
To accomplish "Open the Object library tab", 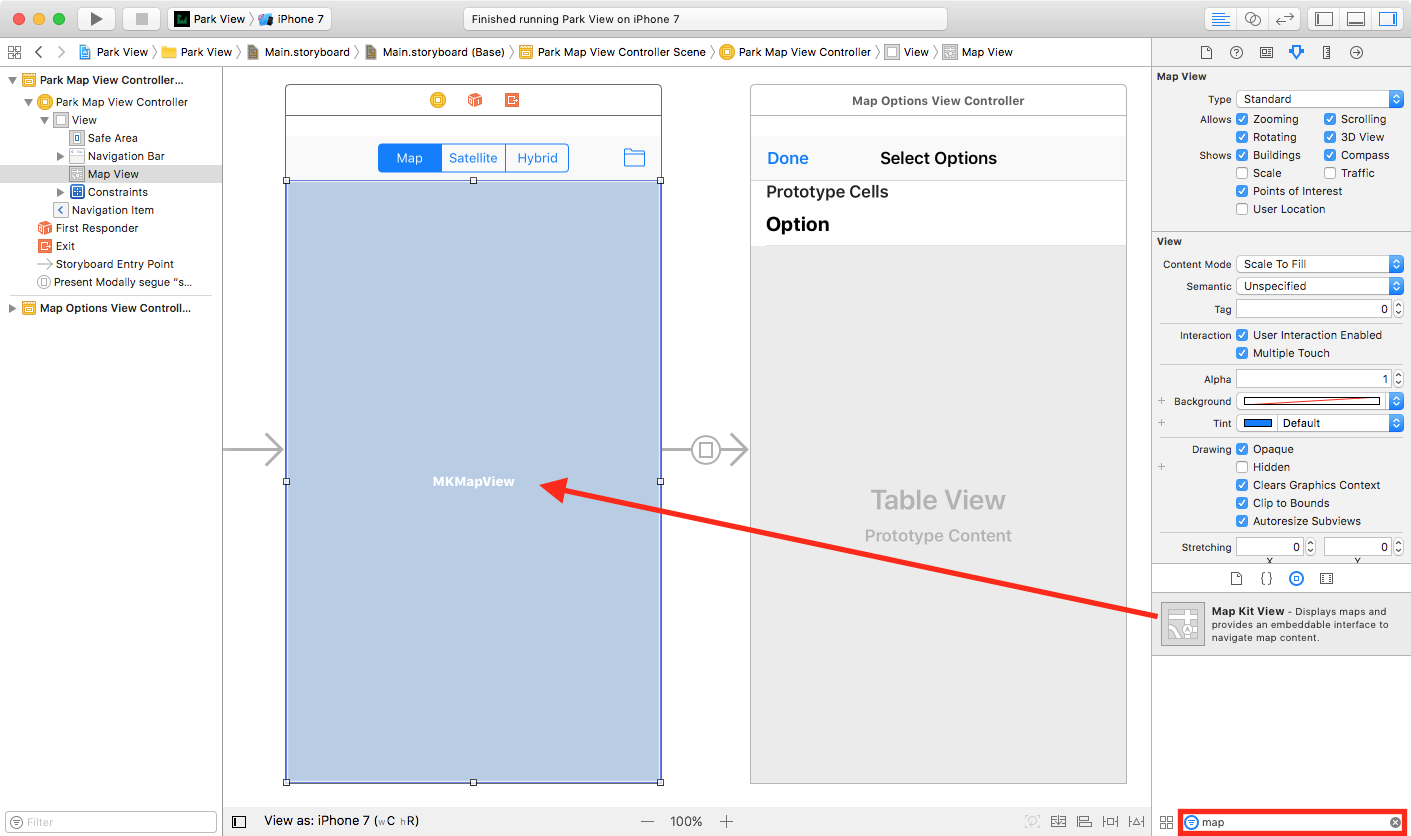I will coord(1296,578).
